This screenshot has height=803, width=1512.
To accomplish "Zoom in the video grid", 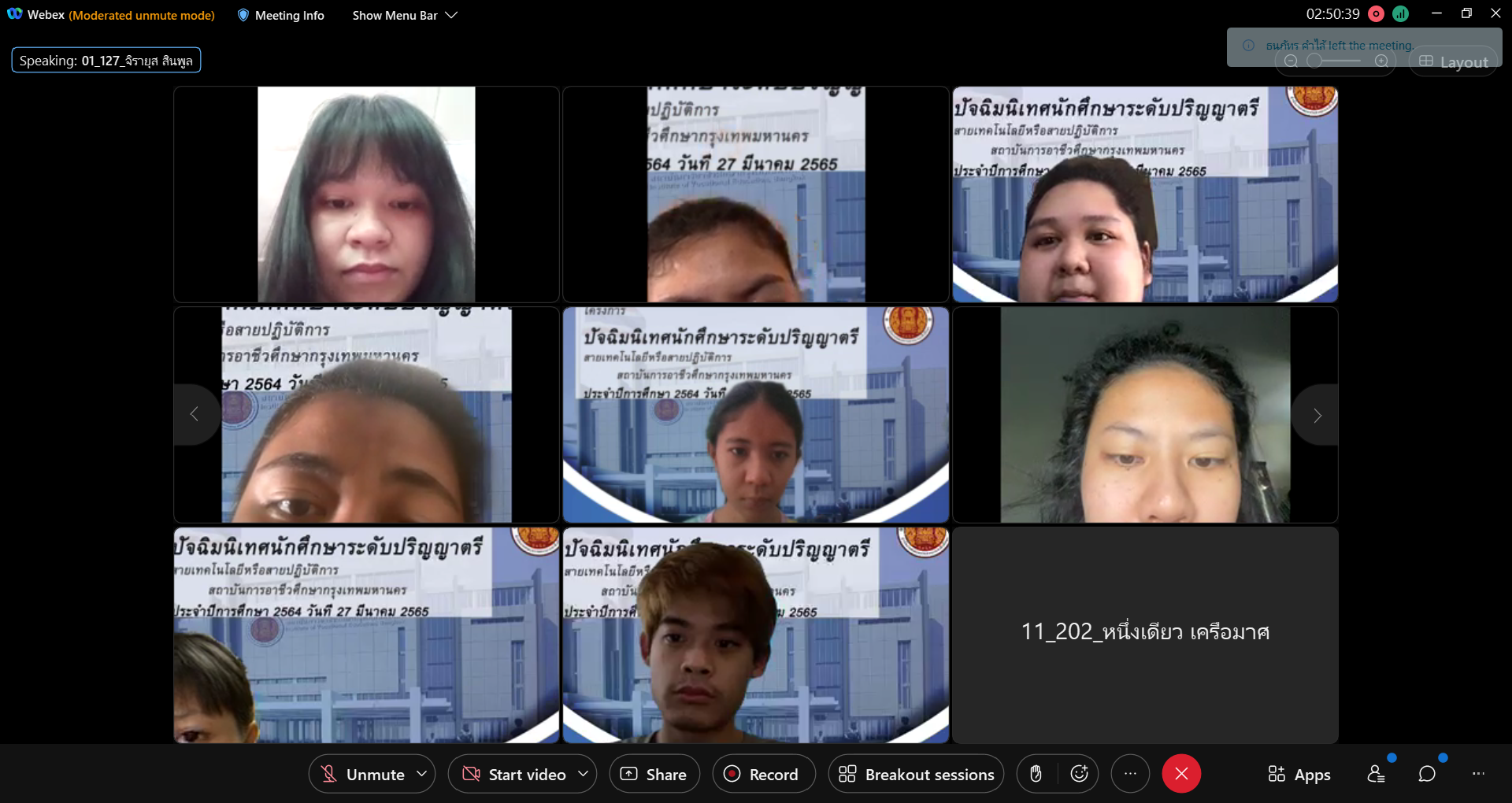I will pos(1381,61).
